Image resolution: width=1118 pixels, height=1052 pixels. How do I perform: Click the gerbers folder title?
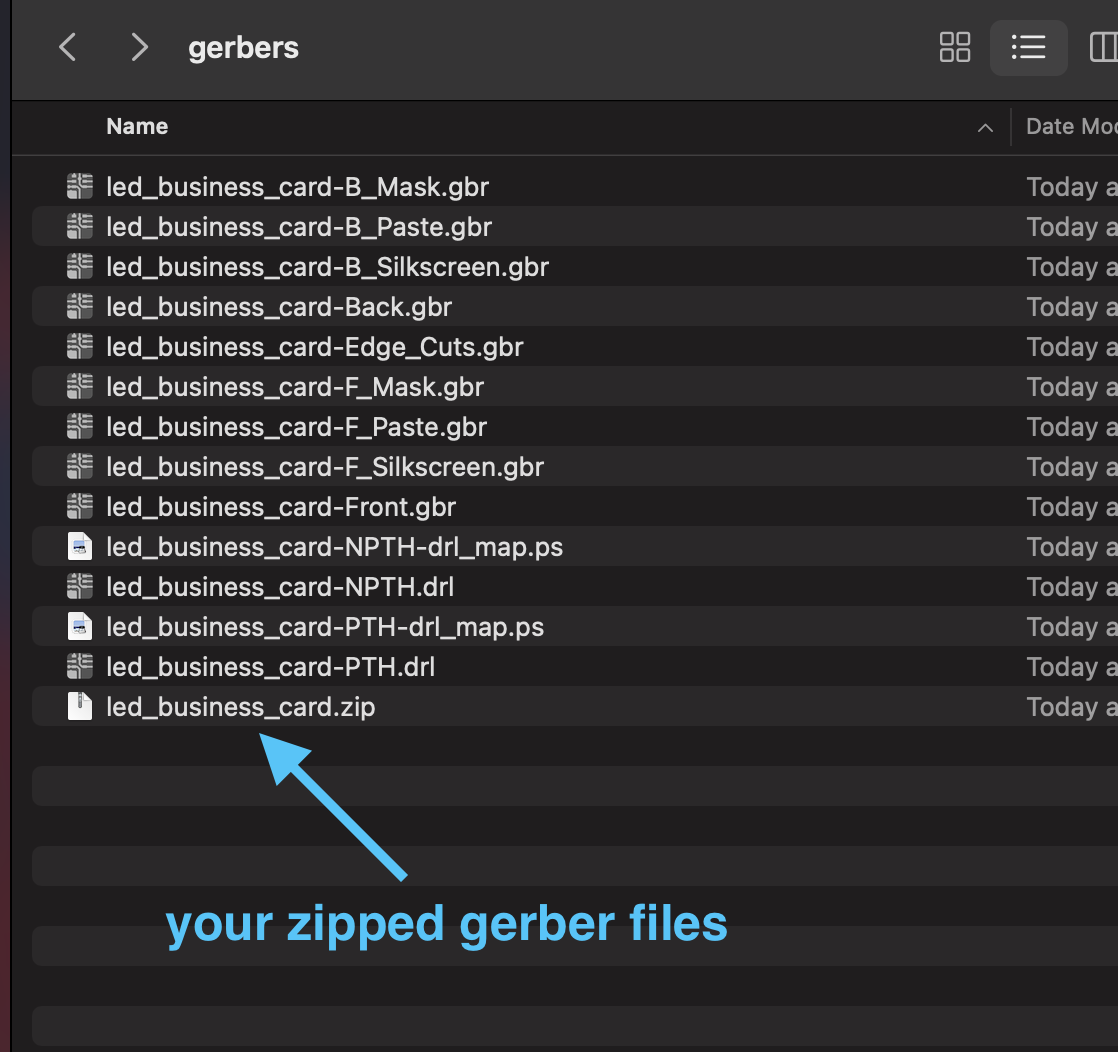click(x=243, y=48)
